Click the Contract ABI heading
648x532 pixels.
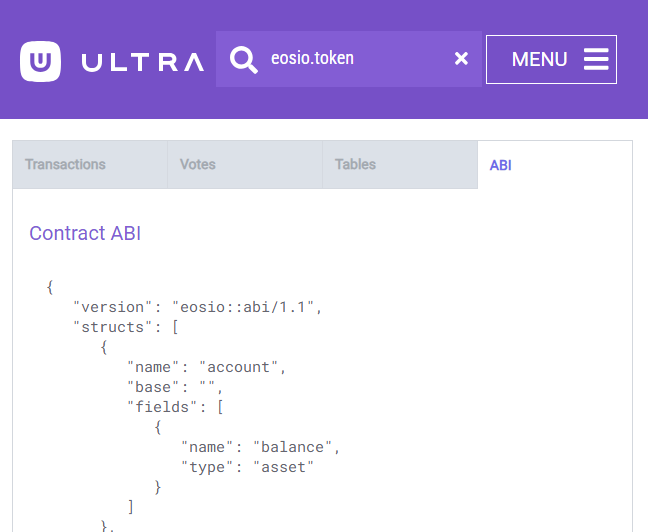pos(85,233)
